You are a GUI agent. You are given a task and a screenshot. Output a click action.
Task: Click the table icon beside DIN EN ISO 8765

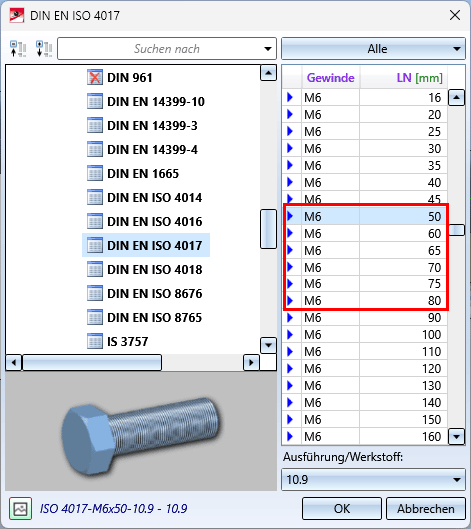pyautogui.click(x=95, y=317)
